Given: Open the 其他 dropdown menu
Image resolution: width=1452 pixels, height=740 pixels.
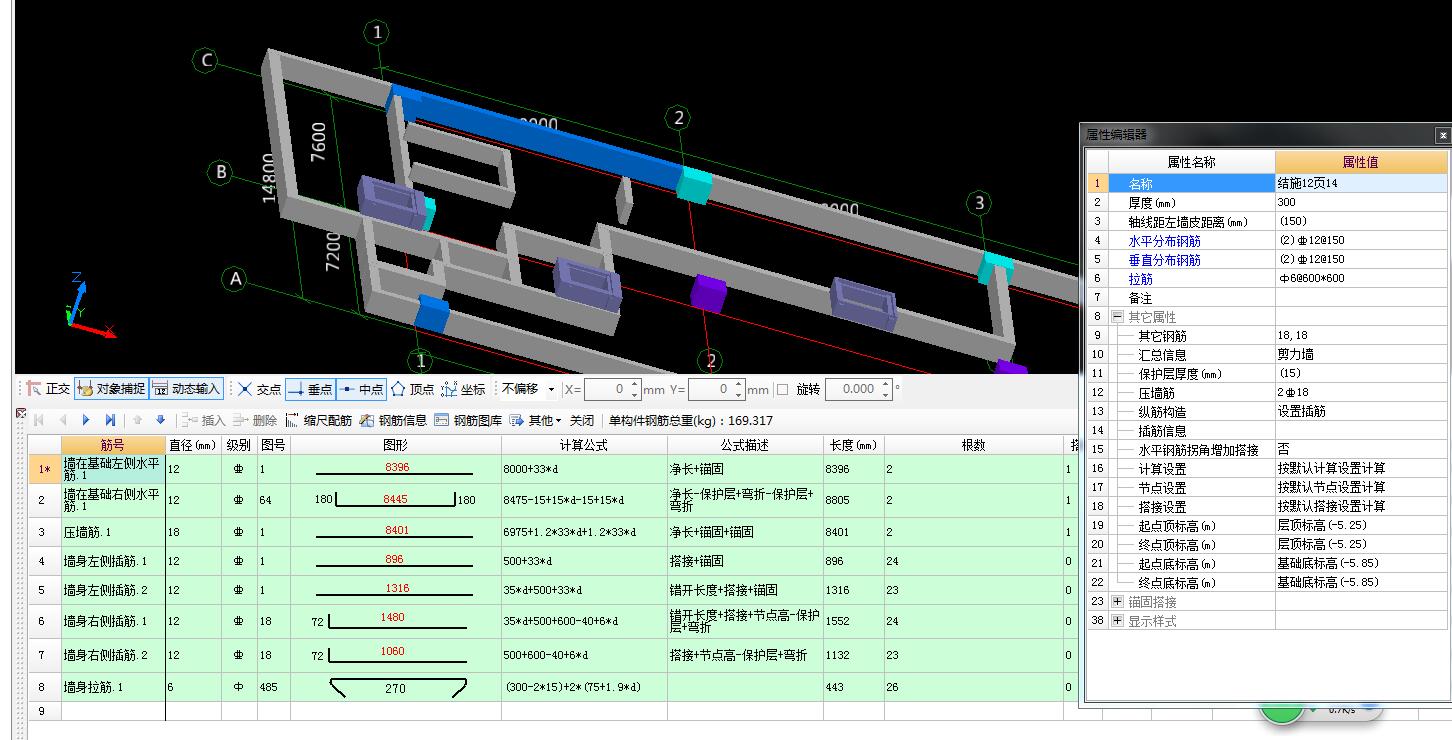Looking at the screenshot, I should [x=535, y=420].
